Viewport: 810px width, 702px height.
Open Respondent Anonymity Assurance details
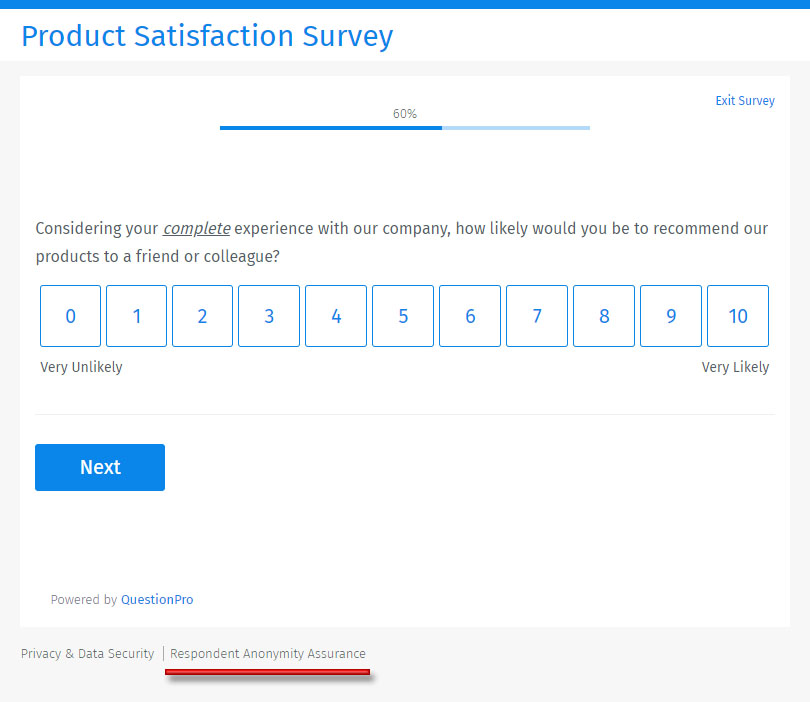tap(267, 653)
